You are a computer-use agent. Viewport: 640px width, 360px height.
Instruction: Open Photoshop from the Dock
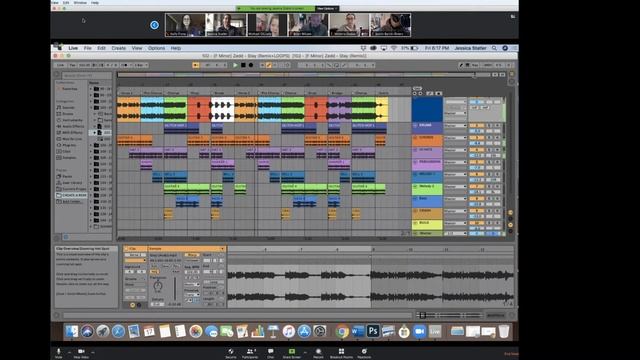[x=373, y=331]
